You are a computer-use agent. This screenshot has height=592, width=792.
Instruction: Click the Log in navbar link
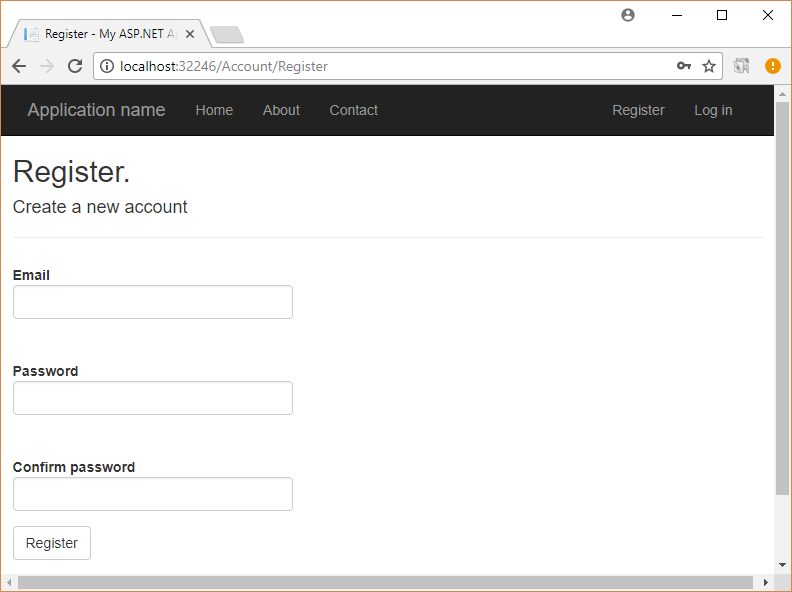pyautogui.click(x=713, y=110)
